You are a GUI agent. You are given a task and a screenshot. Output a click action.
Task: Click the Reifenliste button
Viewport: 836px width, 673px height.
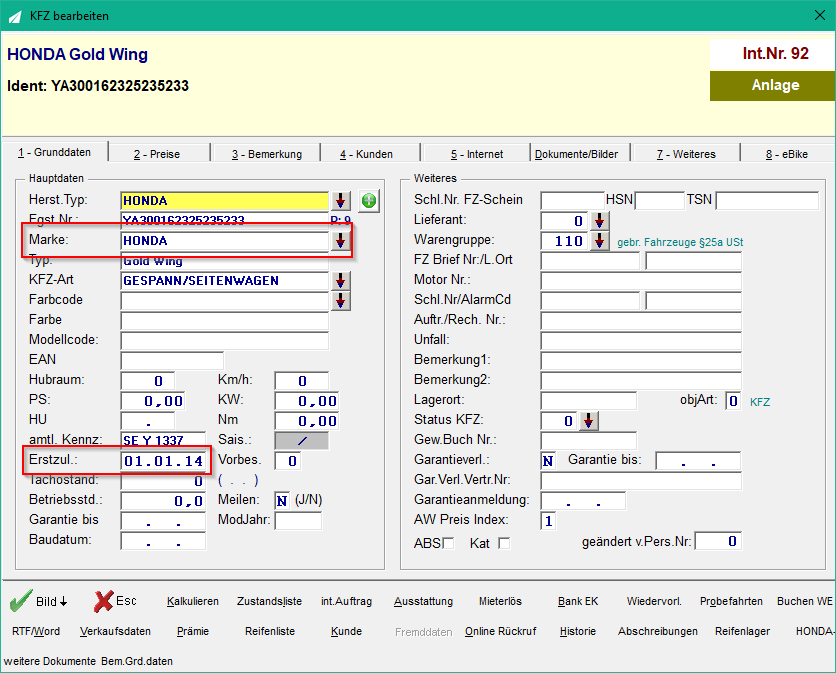[270, 631]
